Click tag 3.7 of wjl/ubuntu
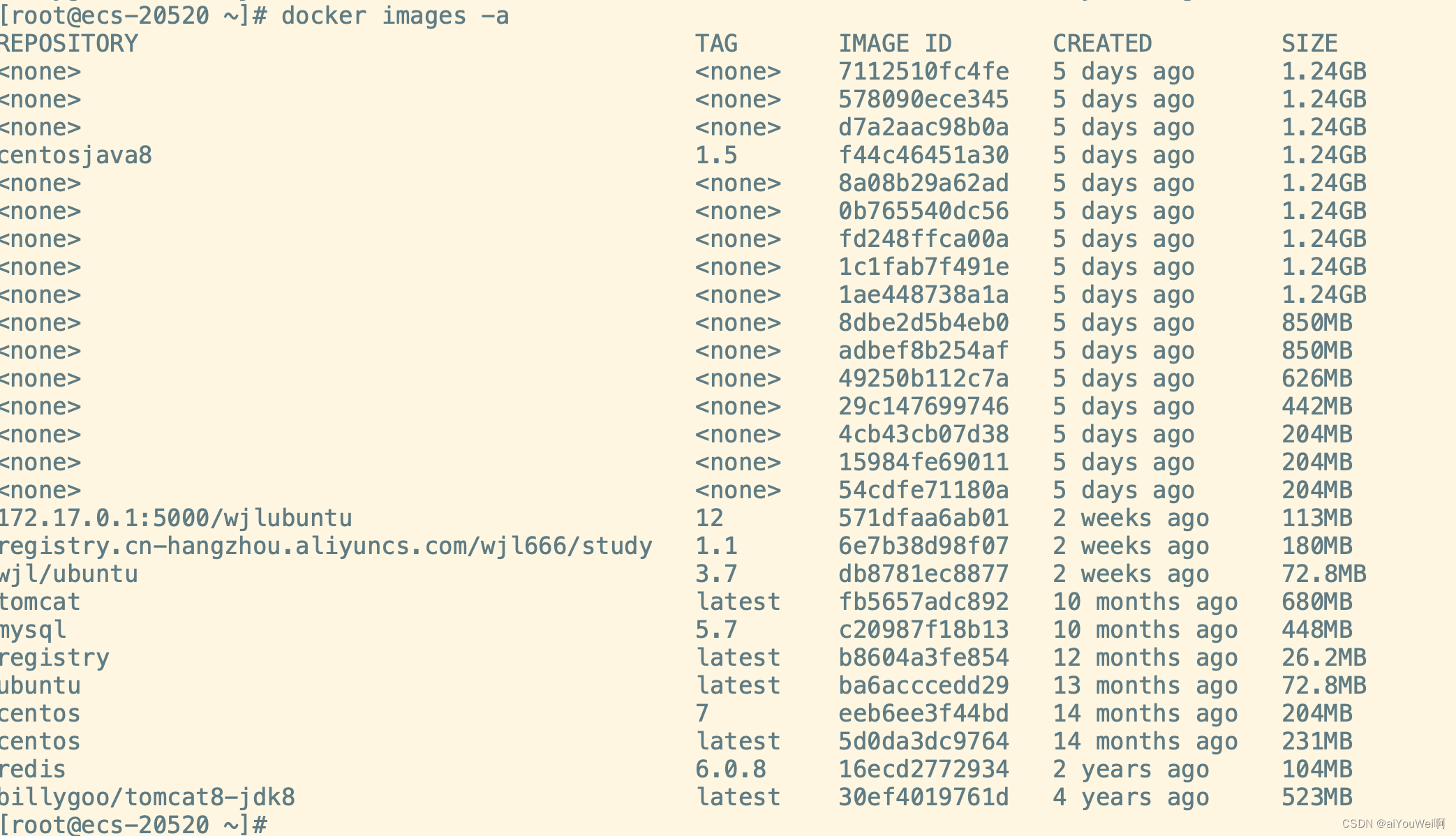The height and width of the screenshot is (836, 1456). pos(716,574)
